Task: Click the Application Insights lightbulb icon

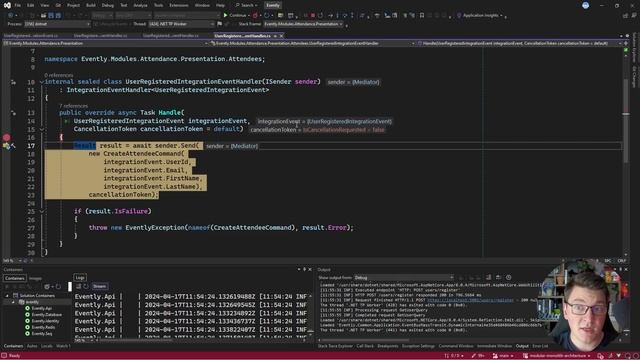Action: coord(459,16)
